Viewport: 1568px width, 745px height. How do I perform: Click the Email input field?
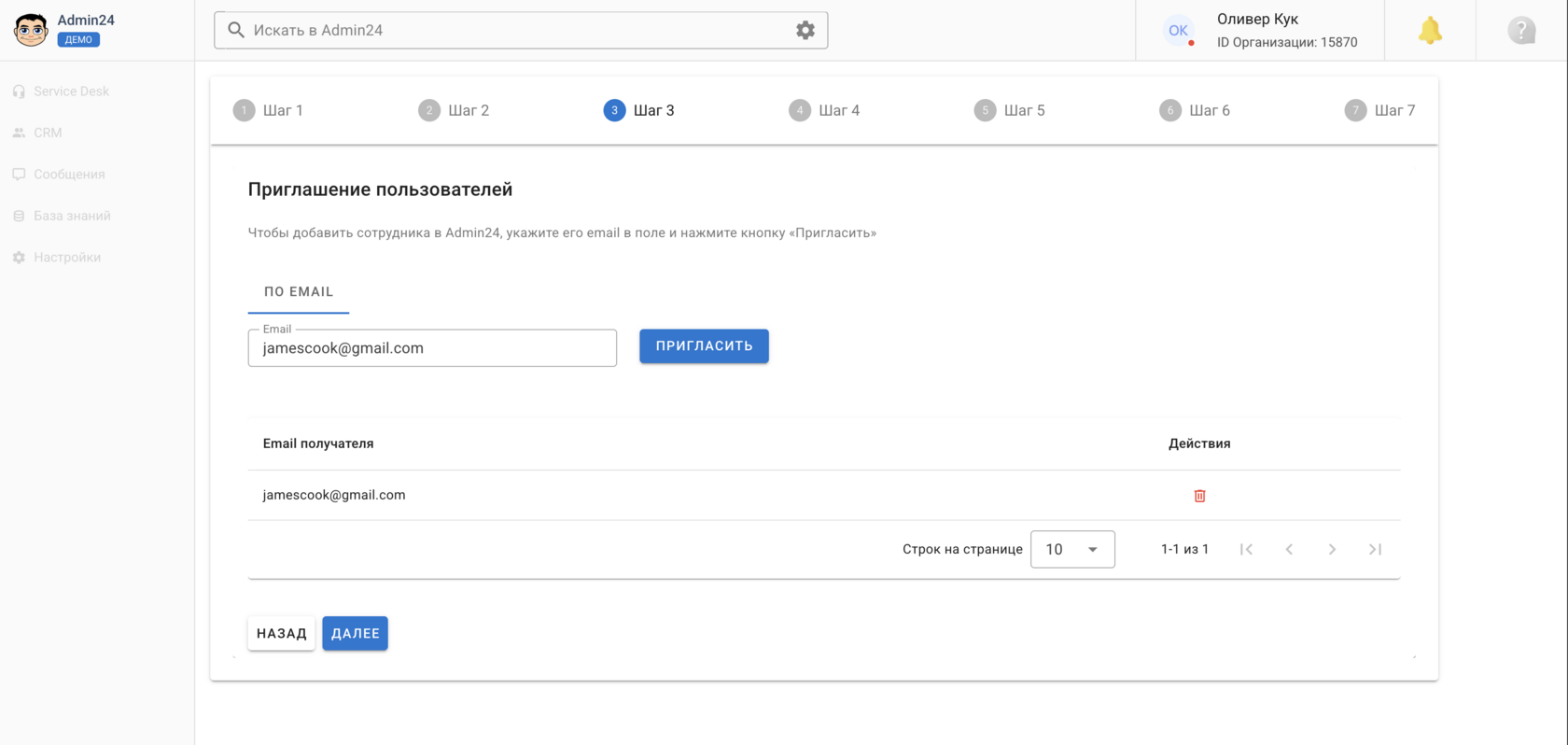(432, 348)
